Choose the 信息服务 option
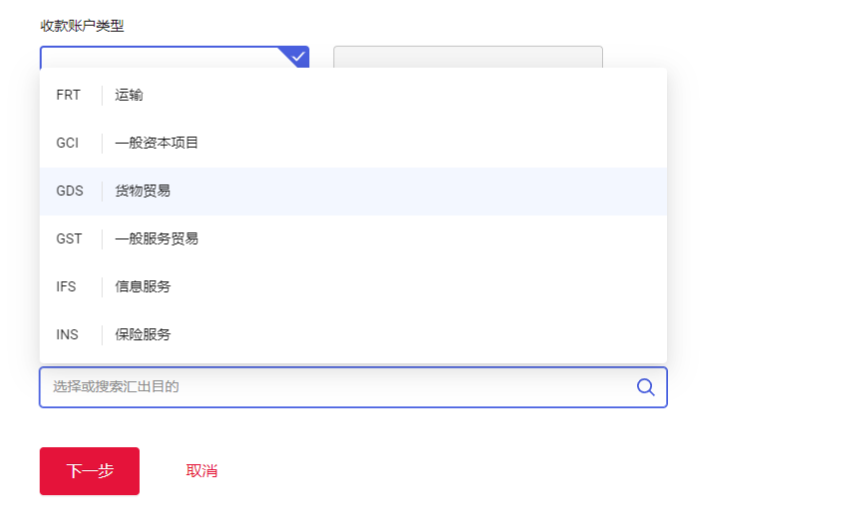848x525 pixels. pyautogui.click(x=143, y=287)
